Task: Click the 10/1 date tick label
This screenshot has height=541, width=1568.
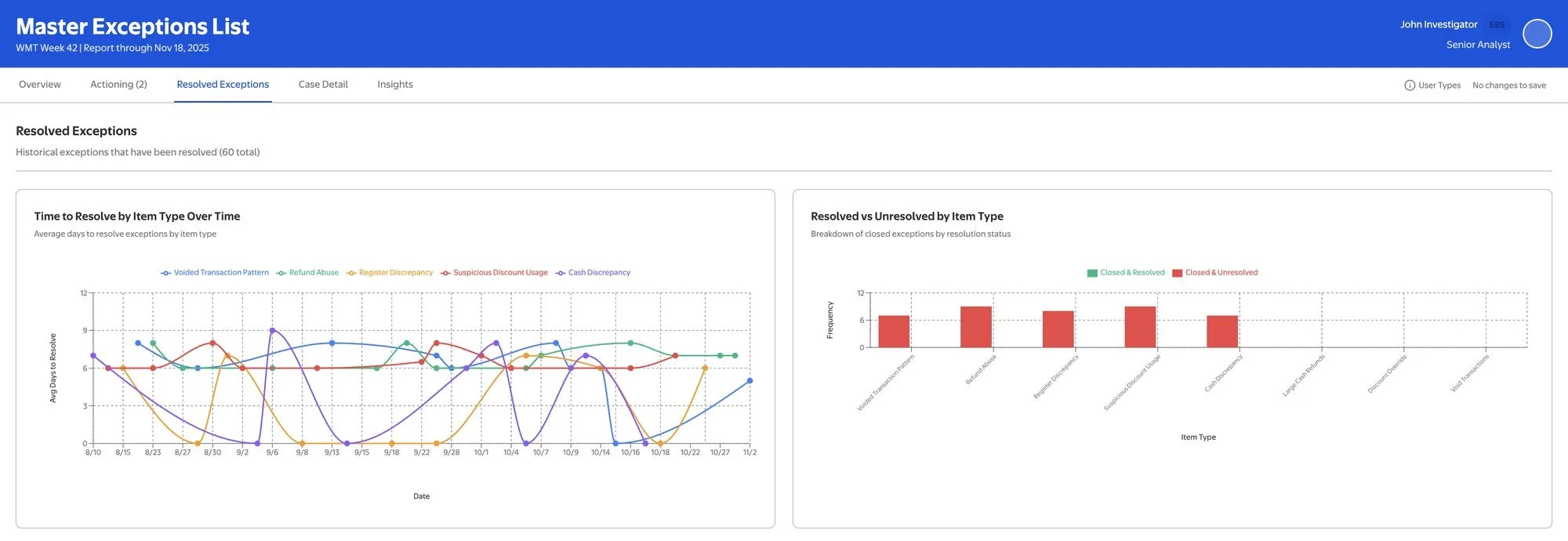Action: tap(481, 452)
